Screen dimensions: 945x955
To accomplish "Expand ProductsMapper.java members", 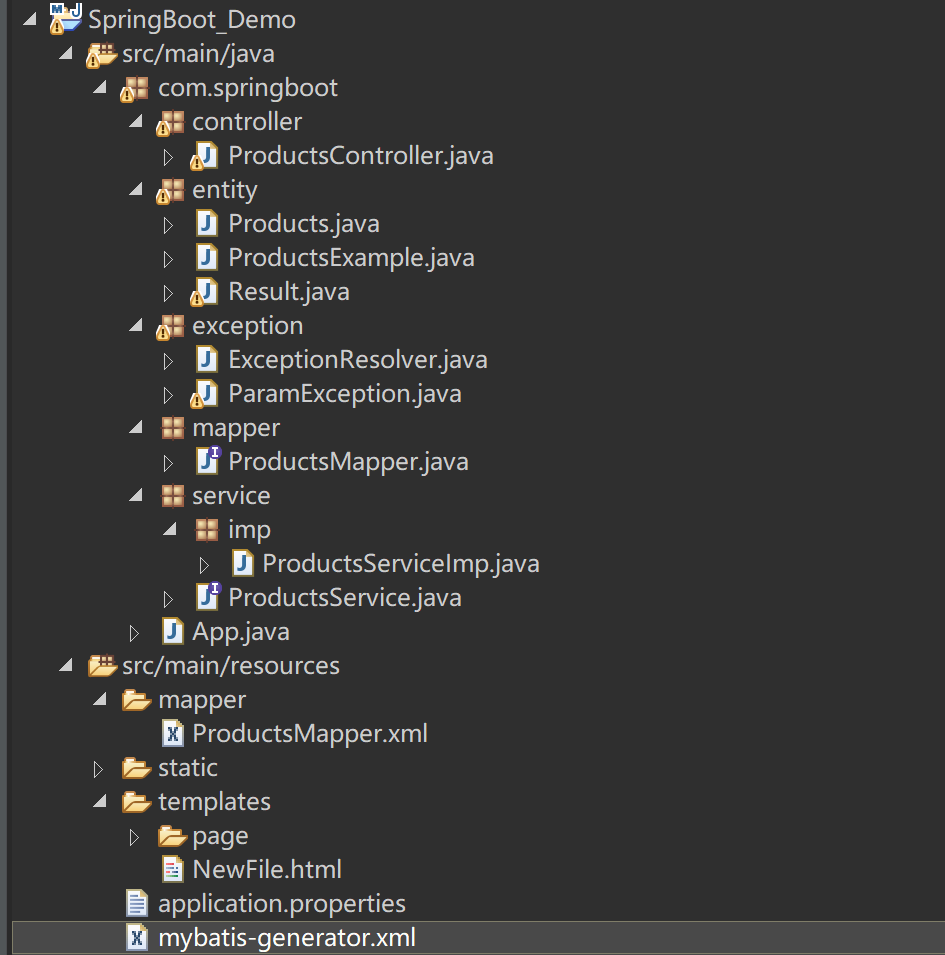I will (169, 463).
